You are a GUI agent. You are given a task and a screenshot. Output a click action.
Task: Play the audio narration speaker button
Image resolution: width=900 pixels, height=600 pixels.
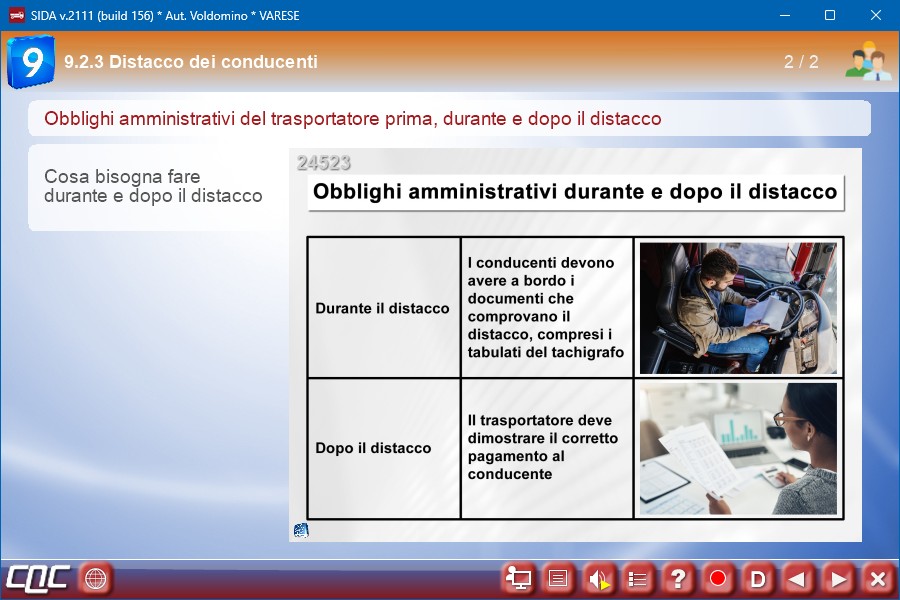click(x=598, y=578)
